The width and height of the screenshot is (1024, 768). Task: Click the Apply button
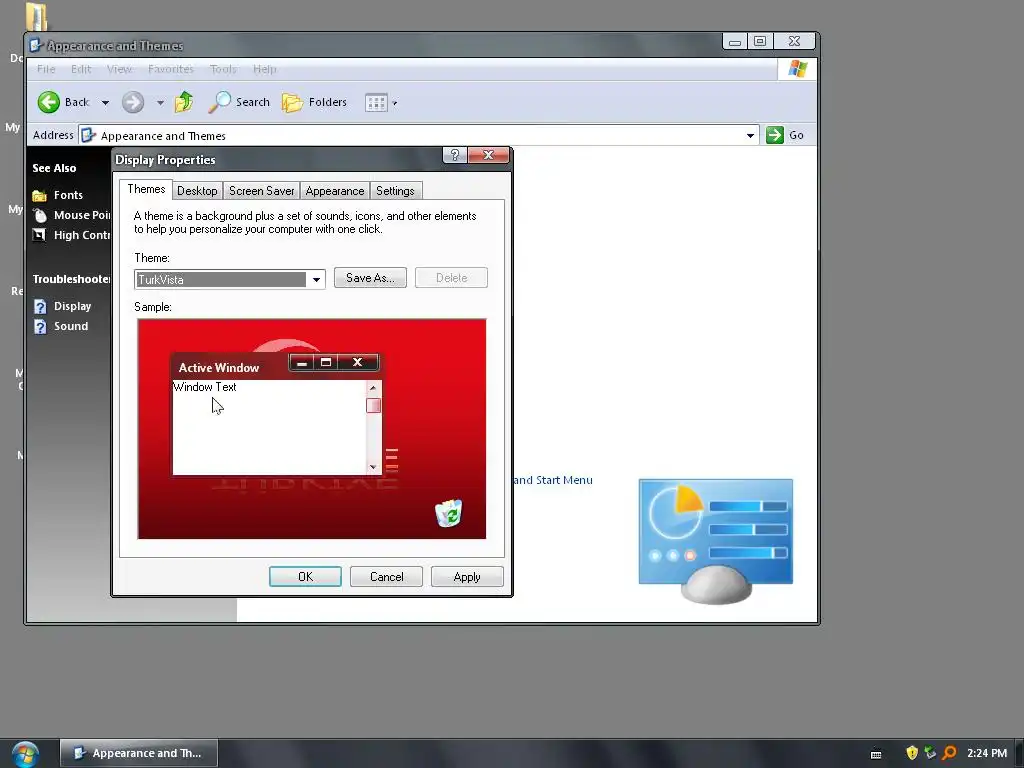tap(467, 577)
